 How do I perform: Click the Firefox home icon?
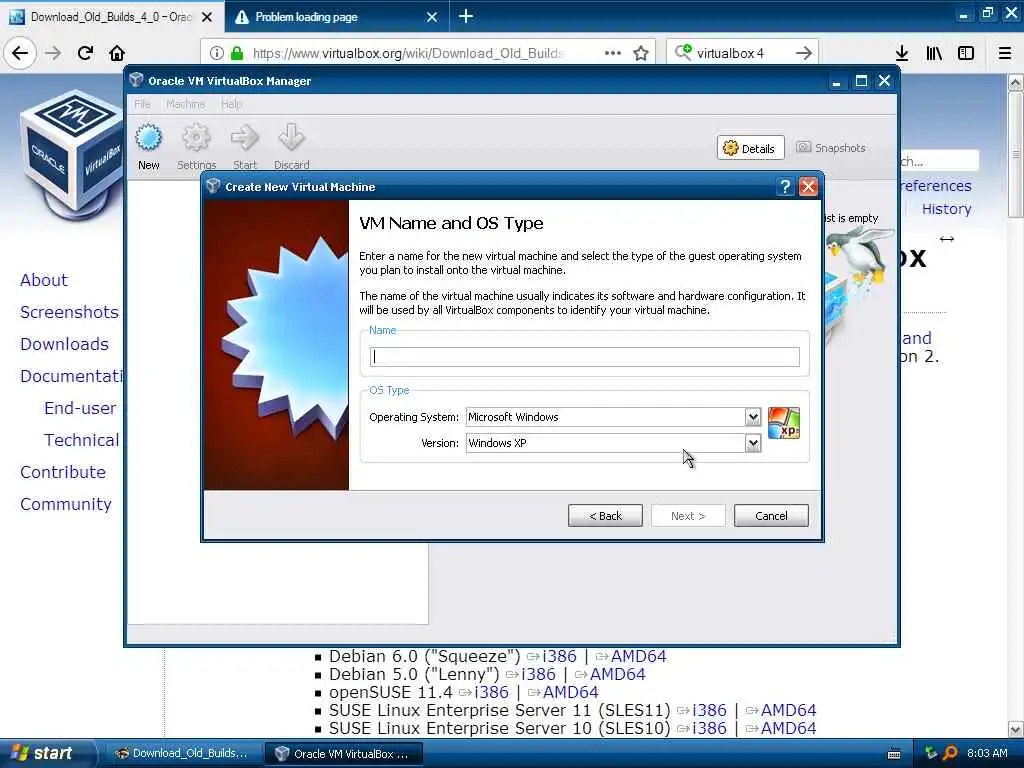coord(117,53)
